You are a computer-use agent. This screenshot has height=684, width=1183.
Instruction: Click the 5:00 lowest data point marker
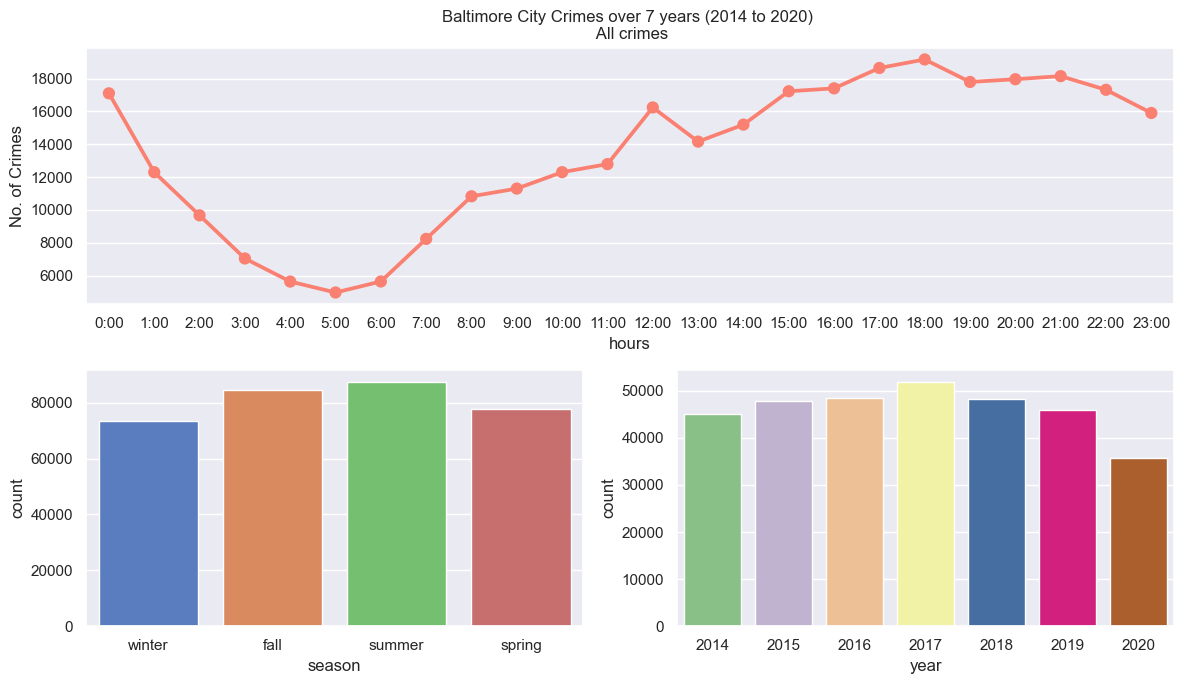(x=335, y=293)
